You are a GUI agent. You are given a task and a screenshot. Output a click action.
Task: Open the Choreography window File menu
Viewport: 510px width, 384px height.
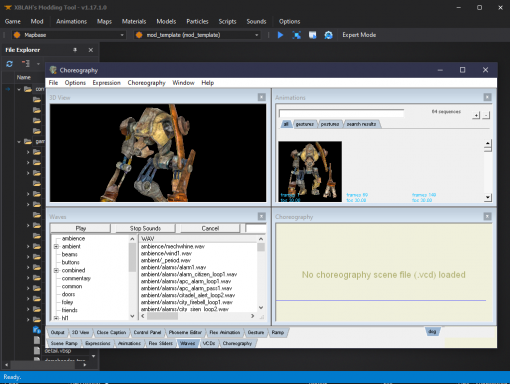point(53,83)
